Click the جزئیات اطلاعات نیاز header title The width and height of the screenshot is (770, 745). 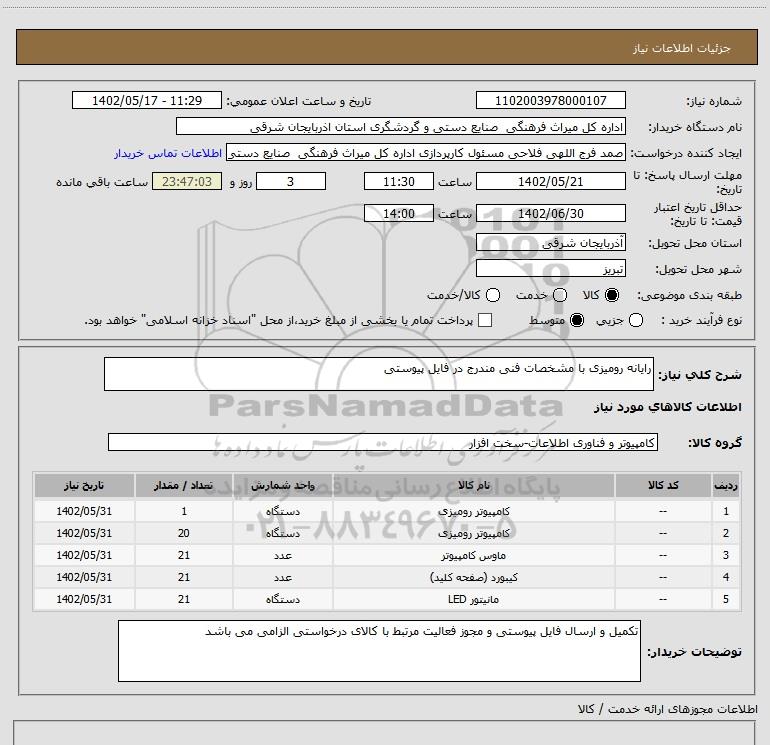682,48
